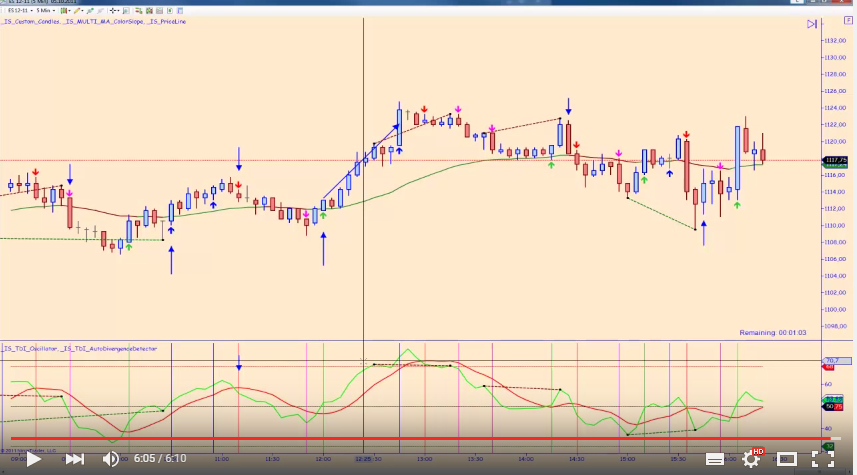Image resolution: width=857 pixels, height=475 pixels.
Task: Select the pencil drawing tools icon
Action: 79,10
